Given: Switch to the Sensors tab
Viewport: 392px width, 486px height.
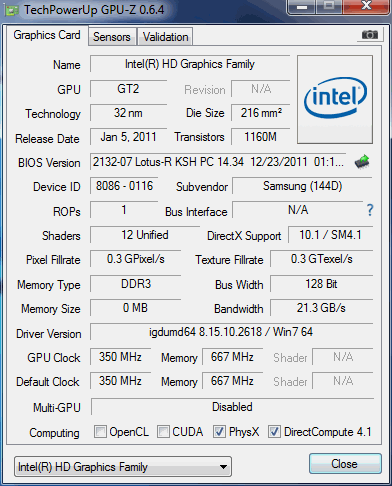Looking at the screenshot, I should [112, 37].
